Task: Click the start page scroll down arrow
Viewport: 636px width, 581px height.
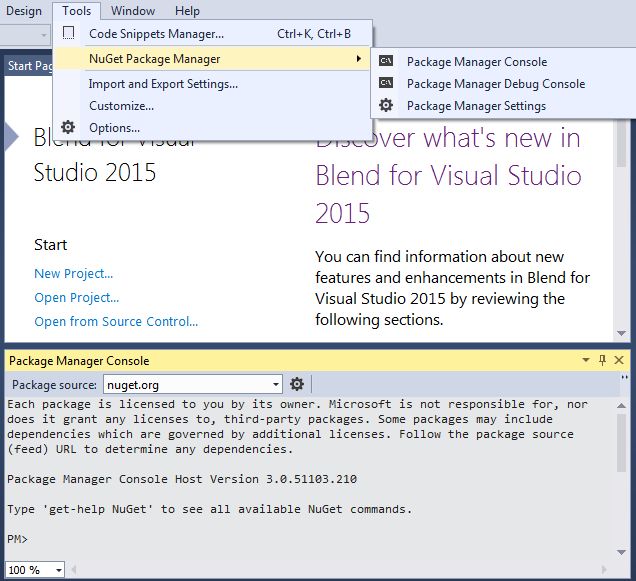Action: pos(621,333)
